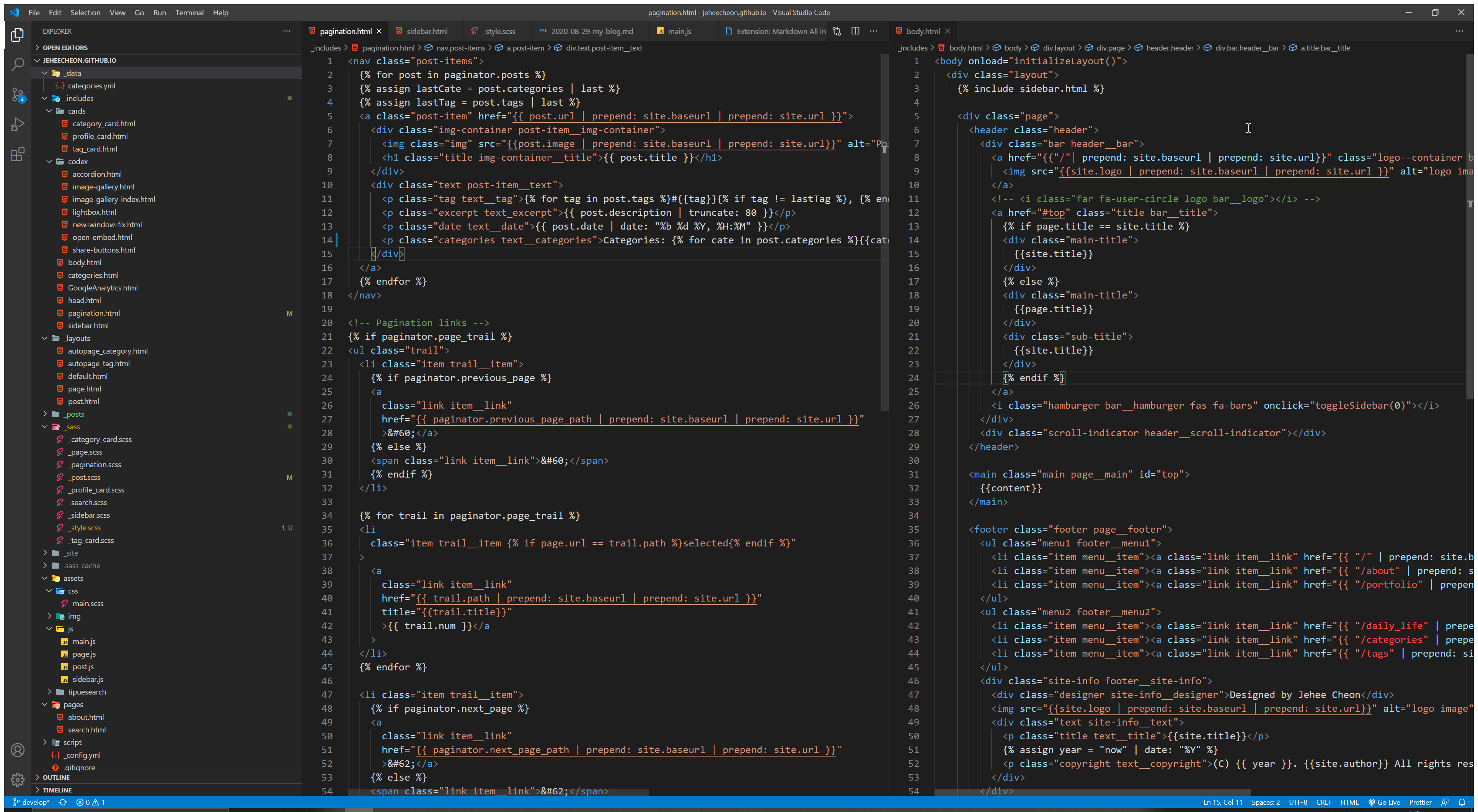Viewport: 1478px width, 812px height.
Task: Open the File menu
Action: coord(34,12)
